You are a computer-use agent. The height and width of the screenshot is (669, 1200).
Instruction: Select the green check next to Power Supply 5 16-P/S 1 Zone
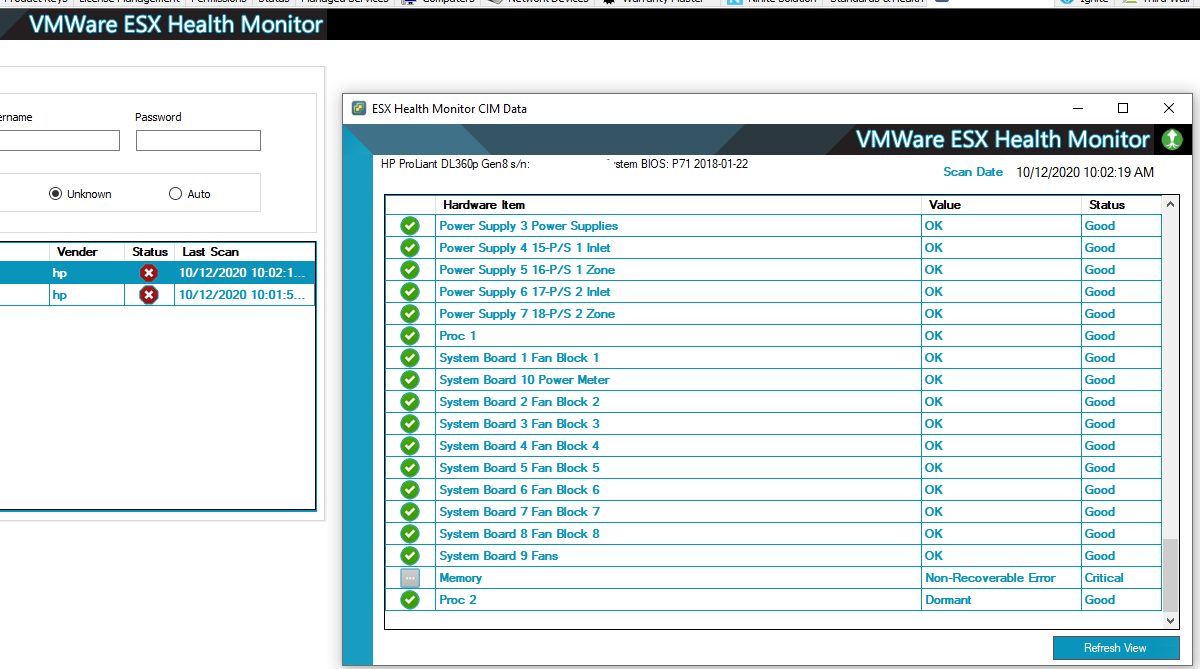coord(410,270)
